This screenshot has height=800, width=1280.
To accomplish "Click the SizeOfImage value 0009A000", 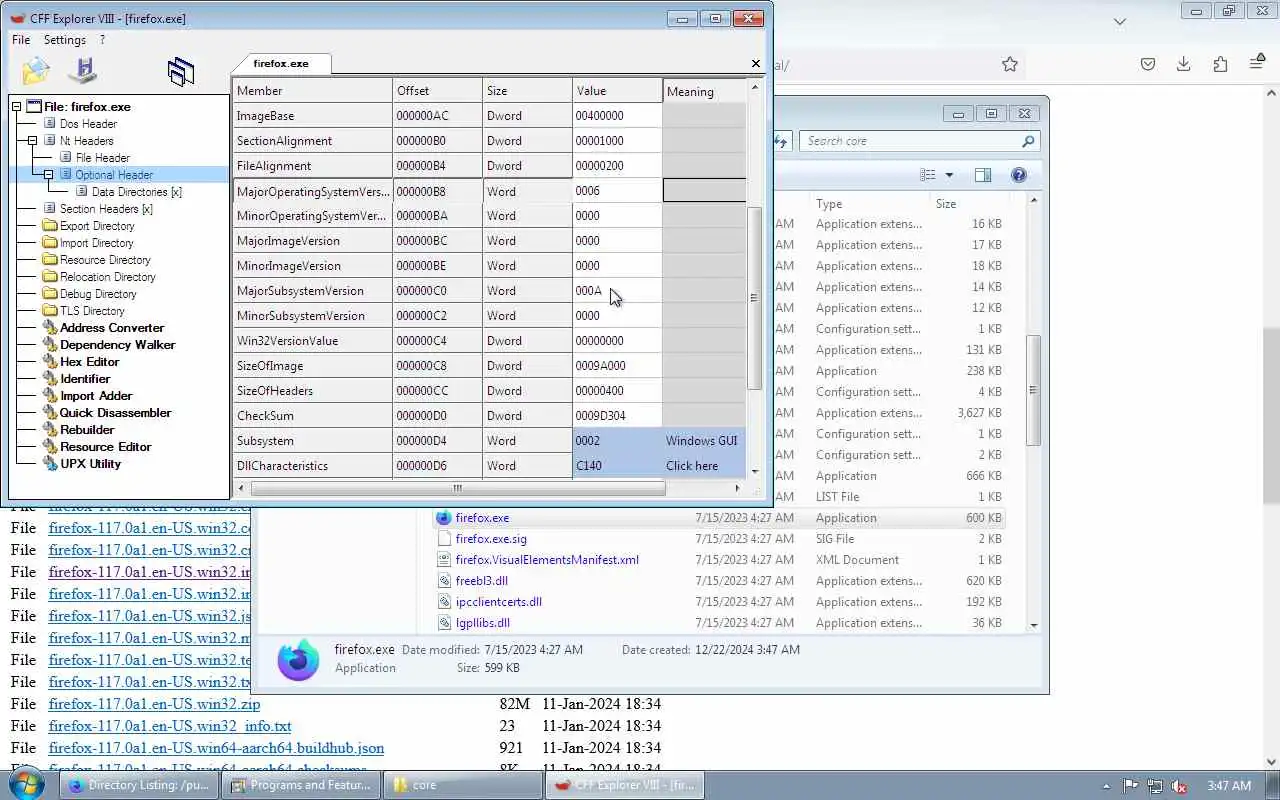I will (617, 366).
